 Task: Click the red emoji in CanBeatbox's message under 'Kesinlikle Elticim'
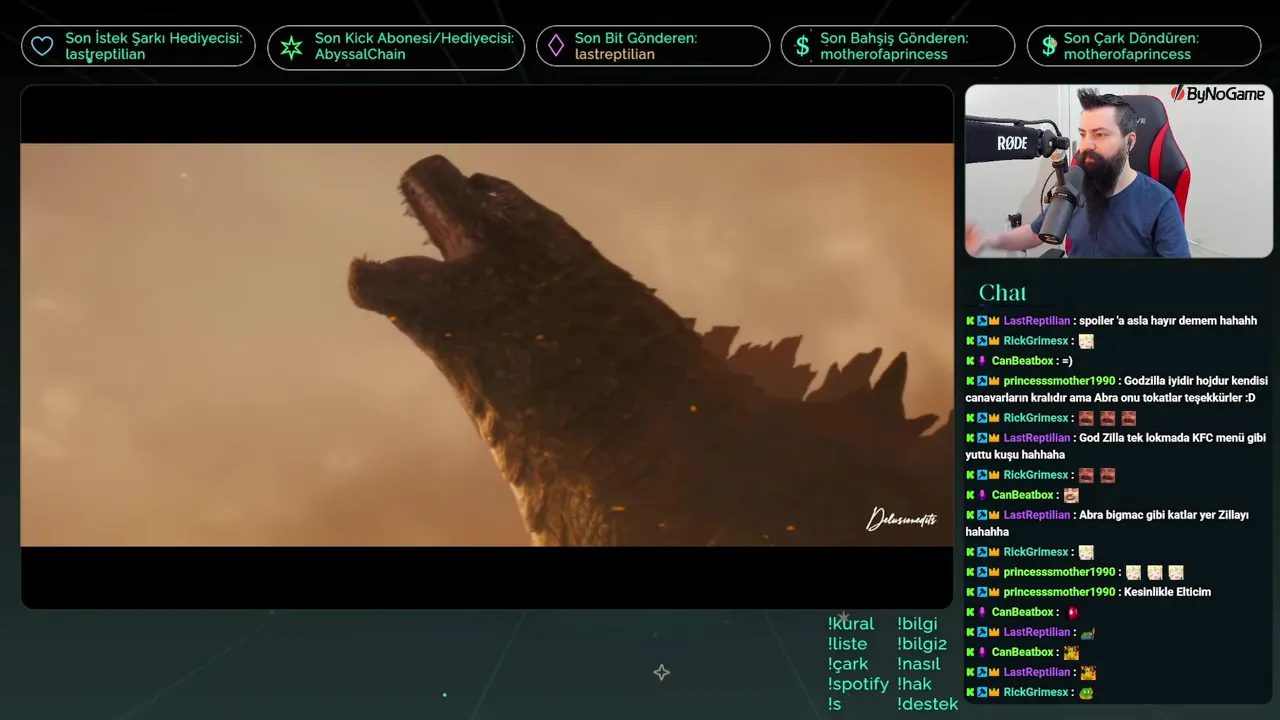[1072, 612]
